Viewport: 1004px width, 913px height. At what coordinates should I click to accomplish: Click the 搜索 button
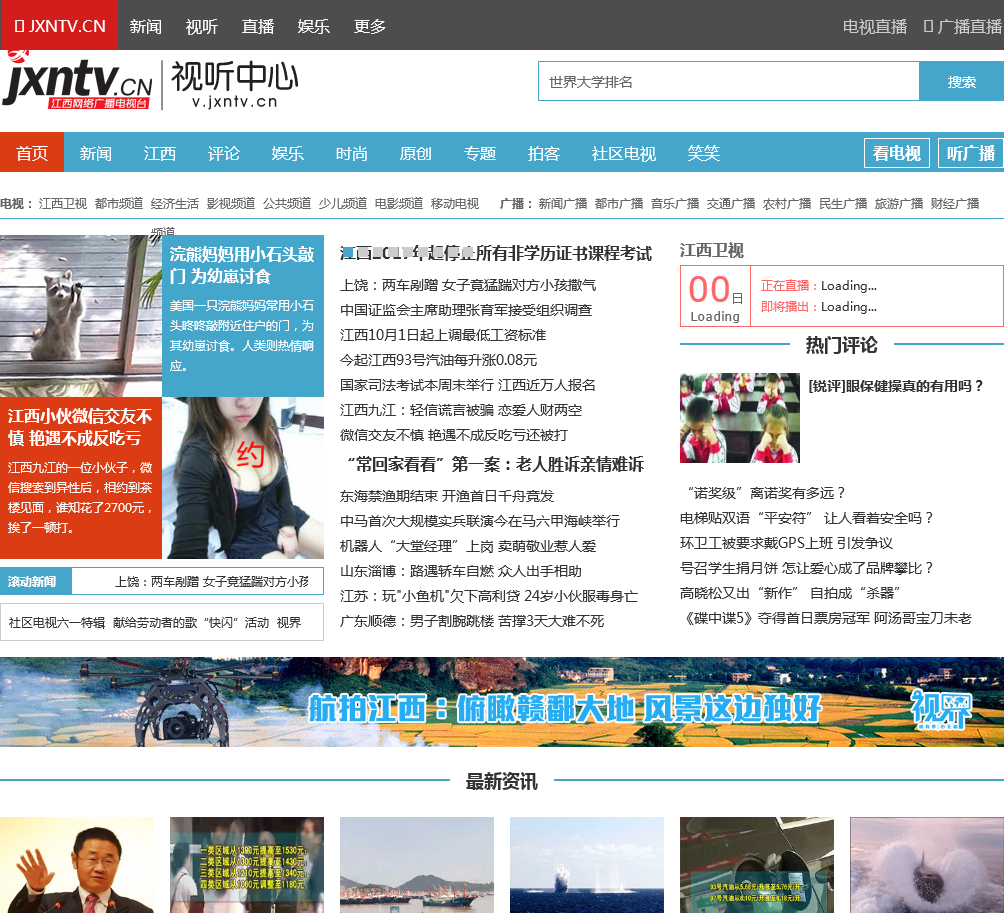pyautogui.click(x=962, y=81)
